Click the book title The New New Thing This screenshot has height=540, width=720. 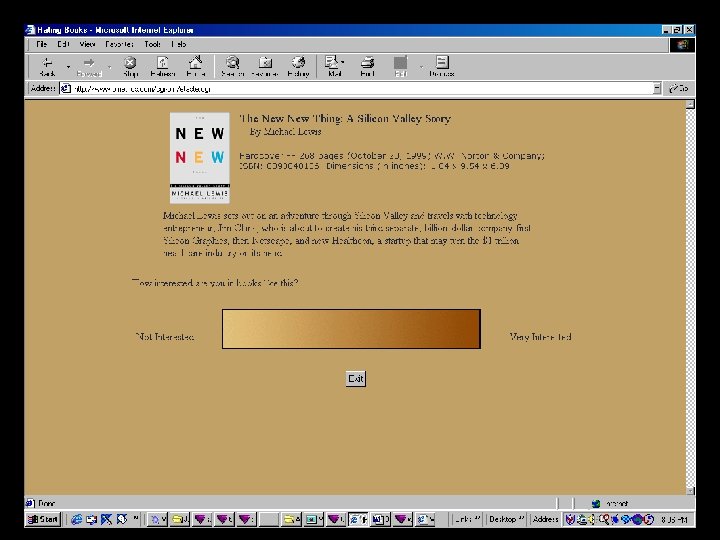[345, 118]
